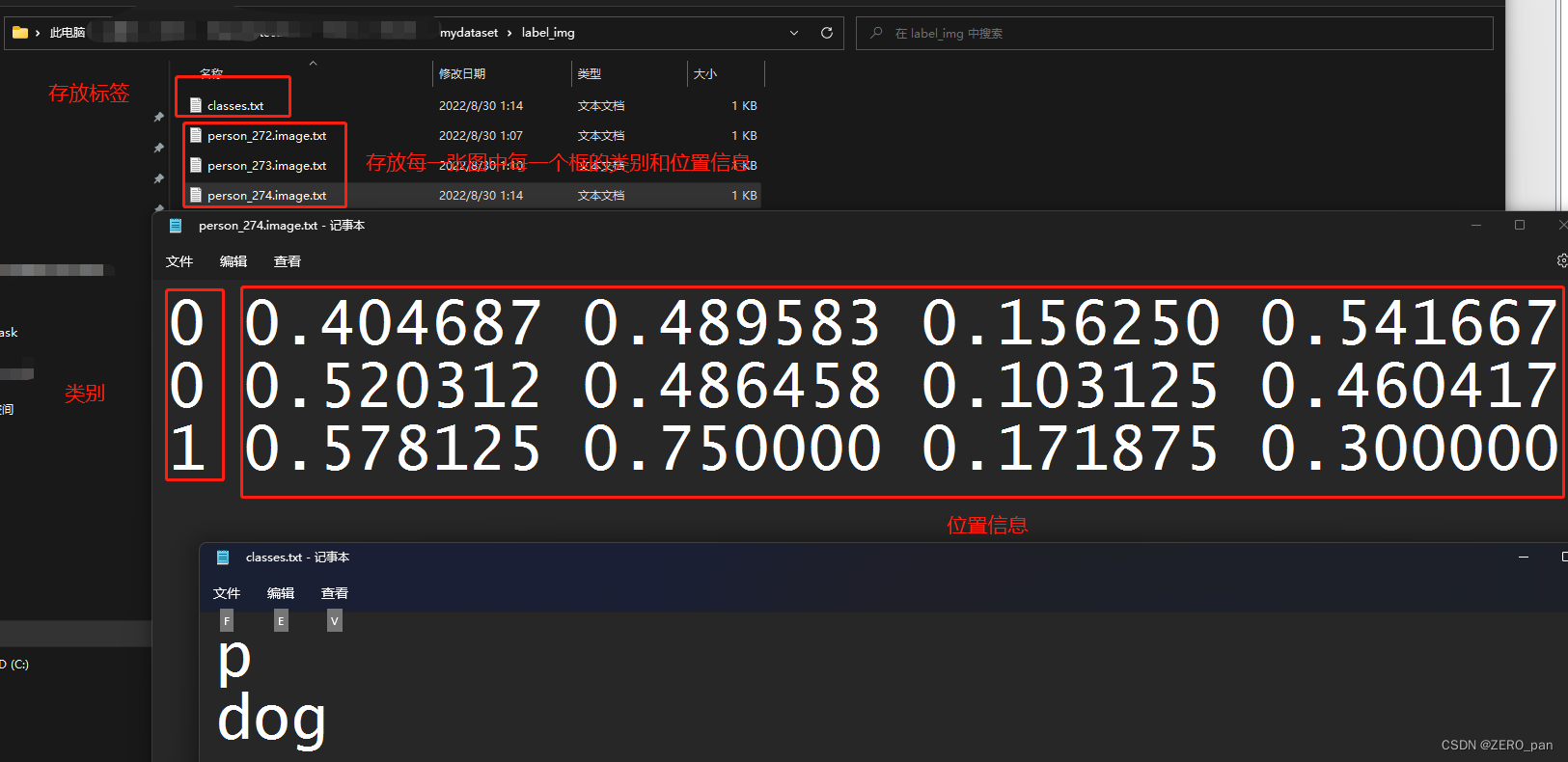Screen dimensions: 1568x762
Task: Select the classes.txt file
Action: click(235, 106)
